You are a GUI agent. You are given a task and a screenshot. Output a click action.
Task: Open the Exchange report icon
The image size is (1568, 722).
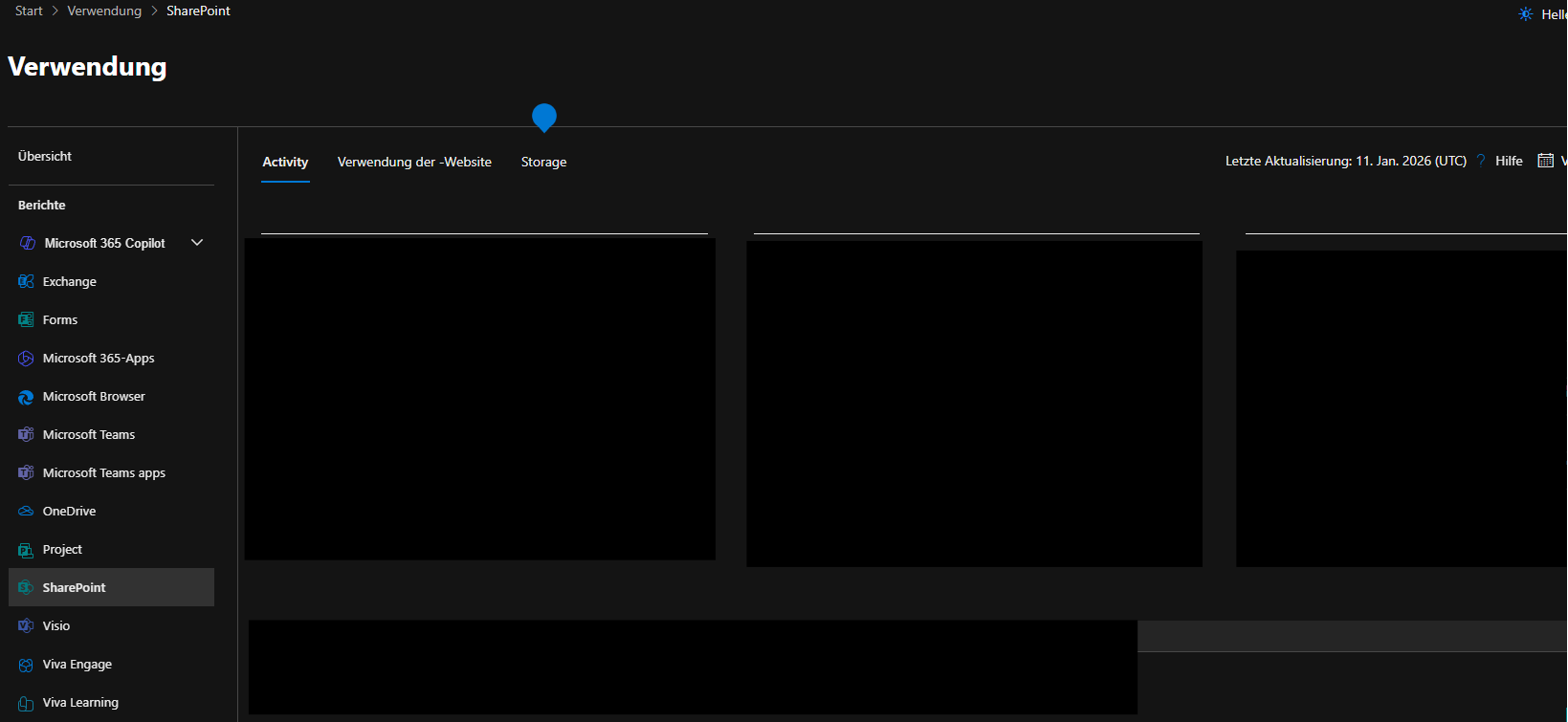tap(26, 281)
